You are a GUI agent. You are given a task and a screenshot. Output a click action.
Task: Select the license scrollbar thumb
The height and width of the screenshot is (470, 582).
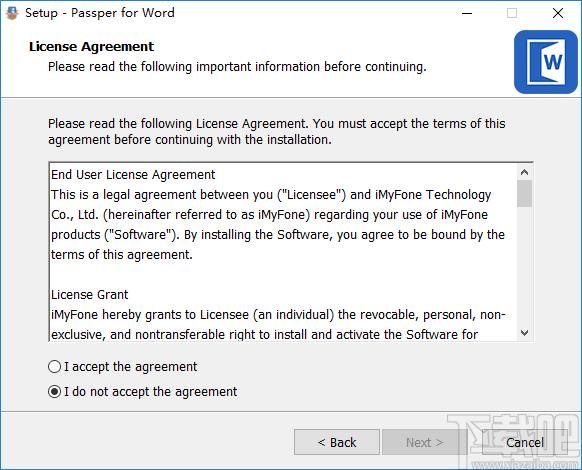pyautogui.click(x=524, y=193)
